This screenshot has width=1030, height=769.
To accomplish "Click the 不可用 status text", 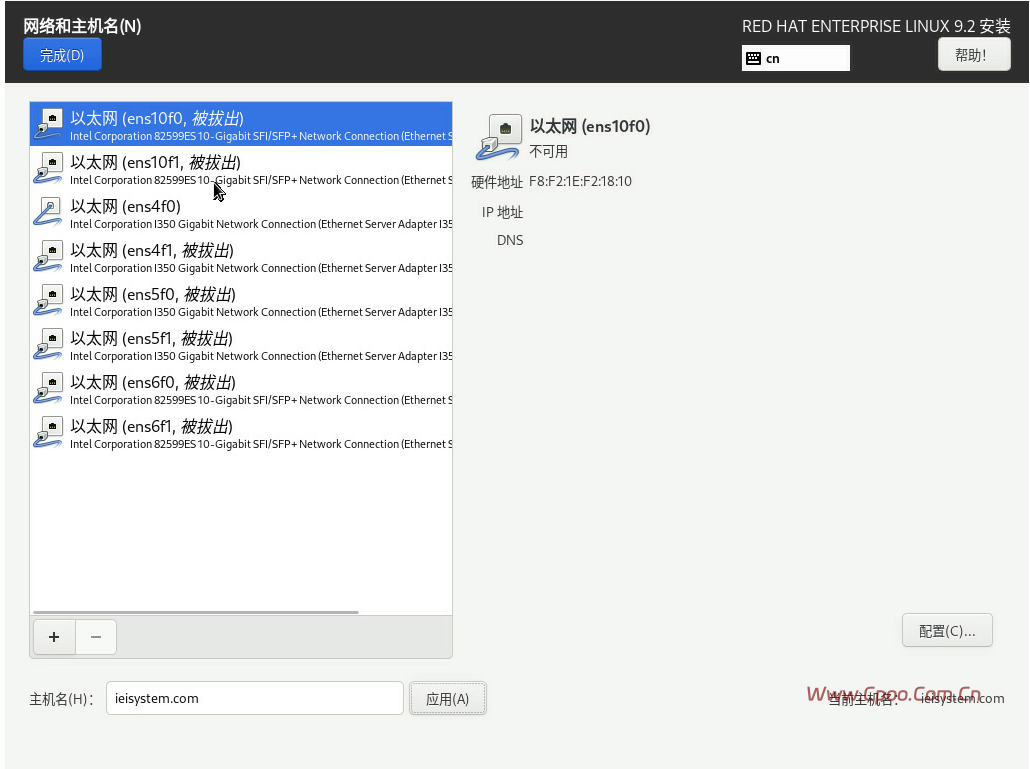I will pyautogui.click(x=549, y=152).
